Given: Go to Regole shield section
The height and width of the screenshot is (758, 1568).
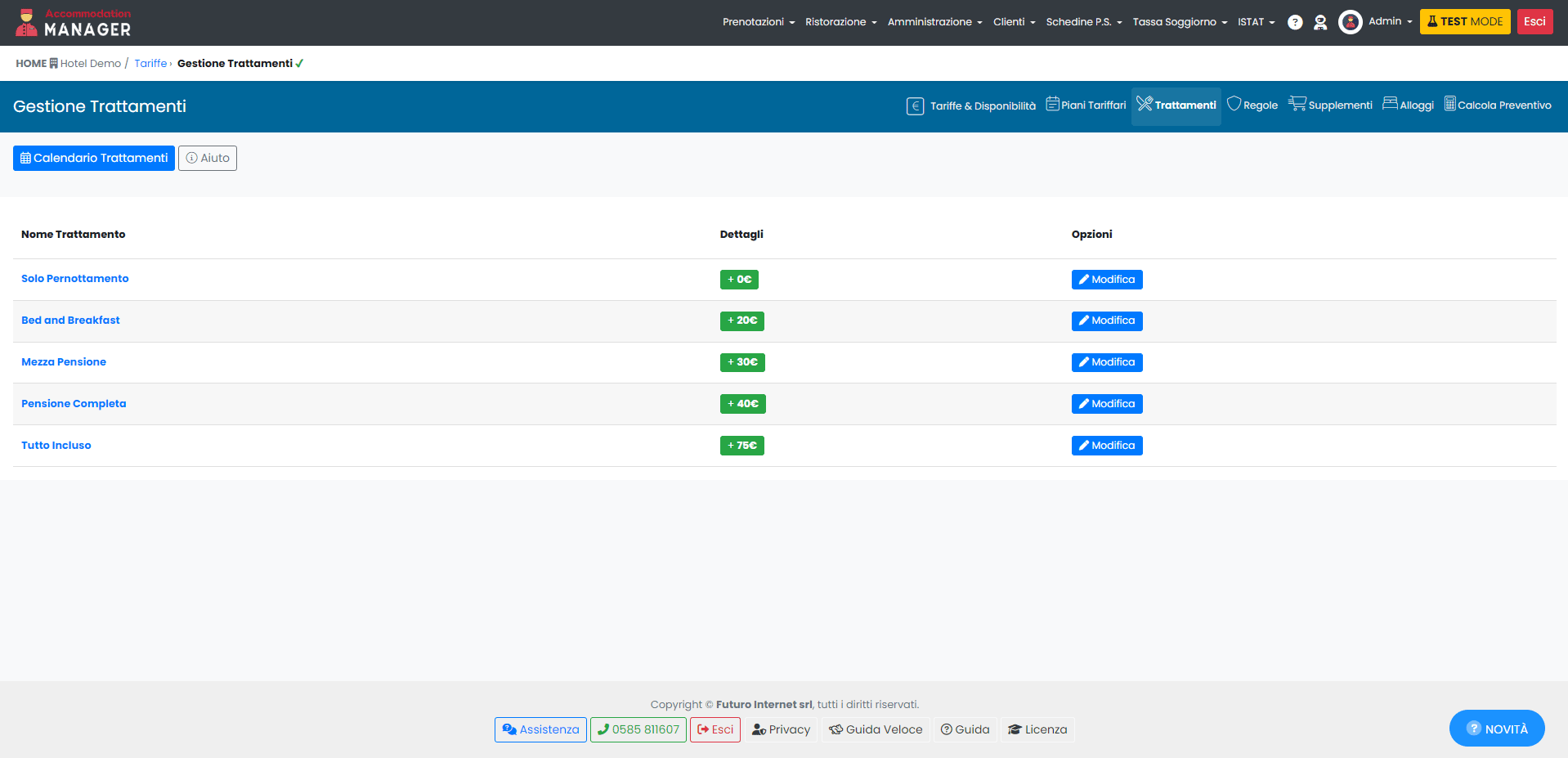Looking at the screenshot, I should [1252, 105].
